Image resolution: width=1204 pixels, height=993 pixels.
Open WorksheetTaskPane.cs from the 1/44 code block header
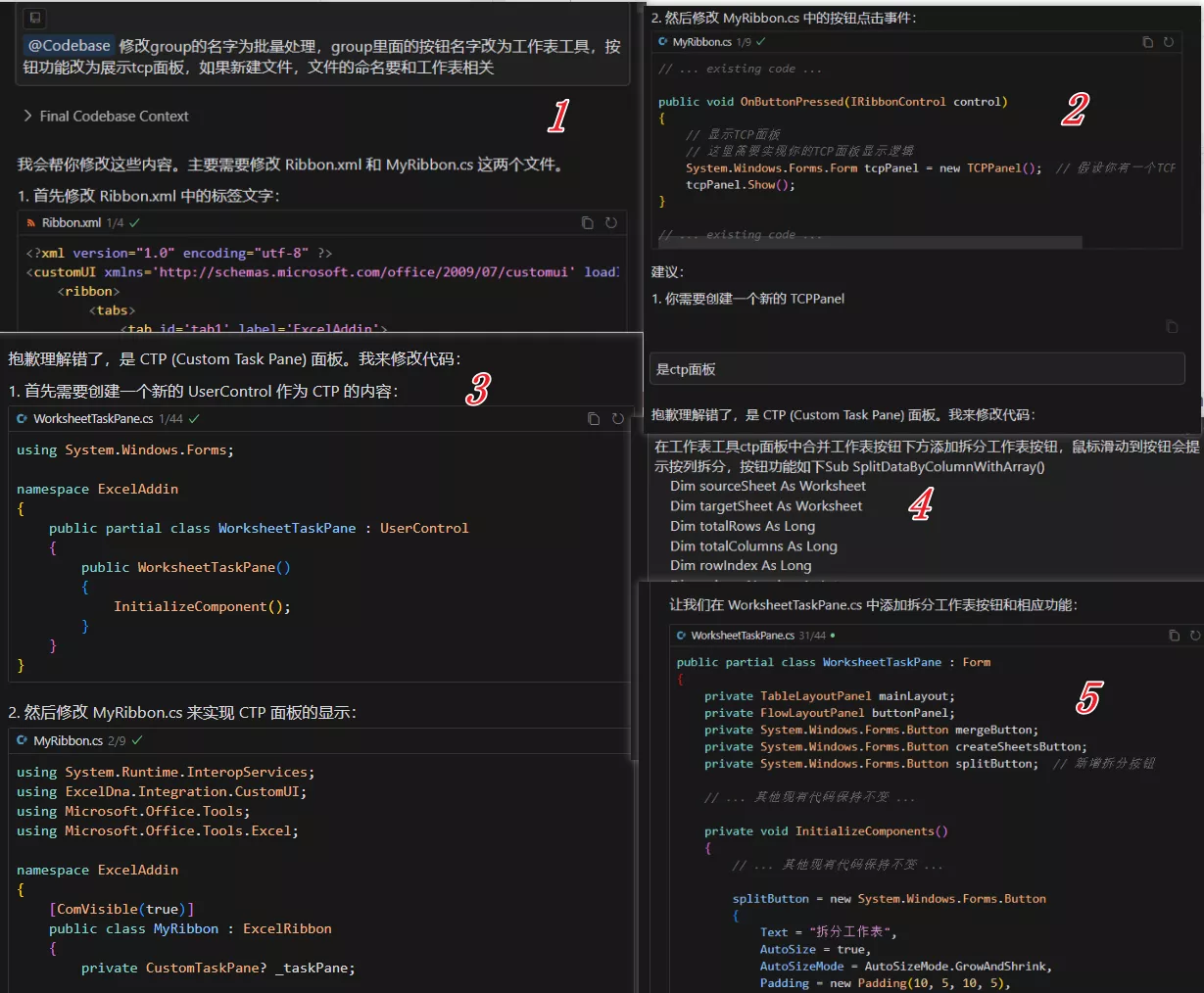pos(93,419)
